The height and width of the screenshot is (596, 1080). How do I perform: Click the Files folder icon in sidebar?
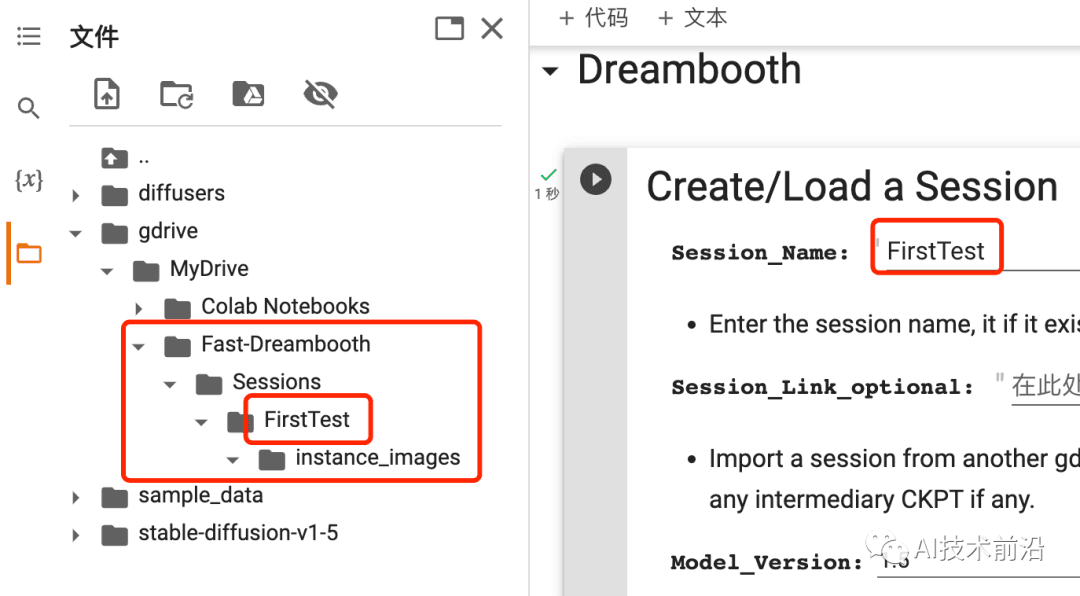tap(29, 253)
